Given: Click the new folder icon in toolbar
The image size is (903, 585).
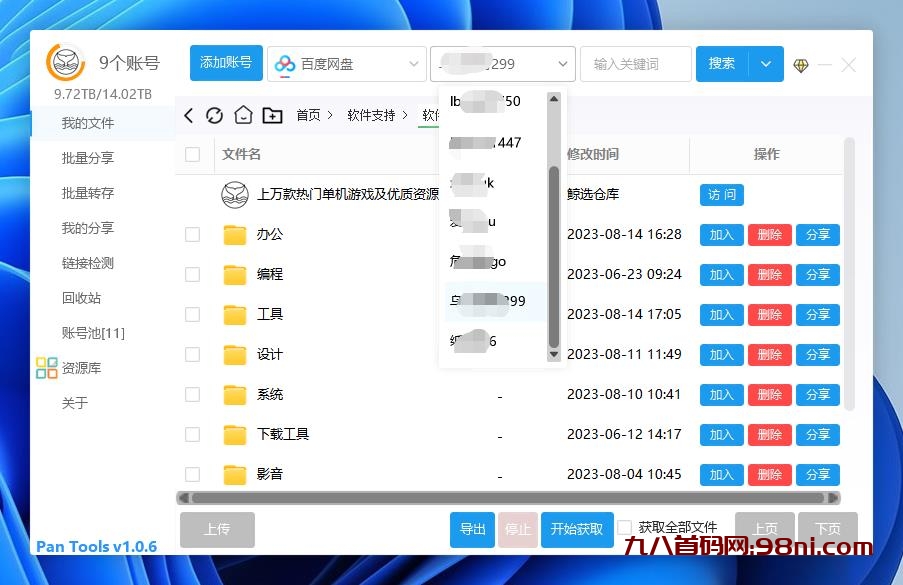Looking at the screenshot, I should click(271, 115).
